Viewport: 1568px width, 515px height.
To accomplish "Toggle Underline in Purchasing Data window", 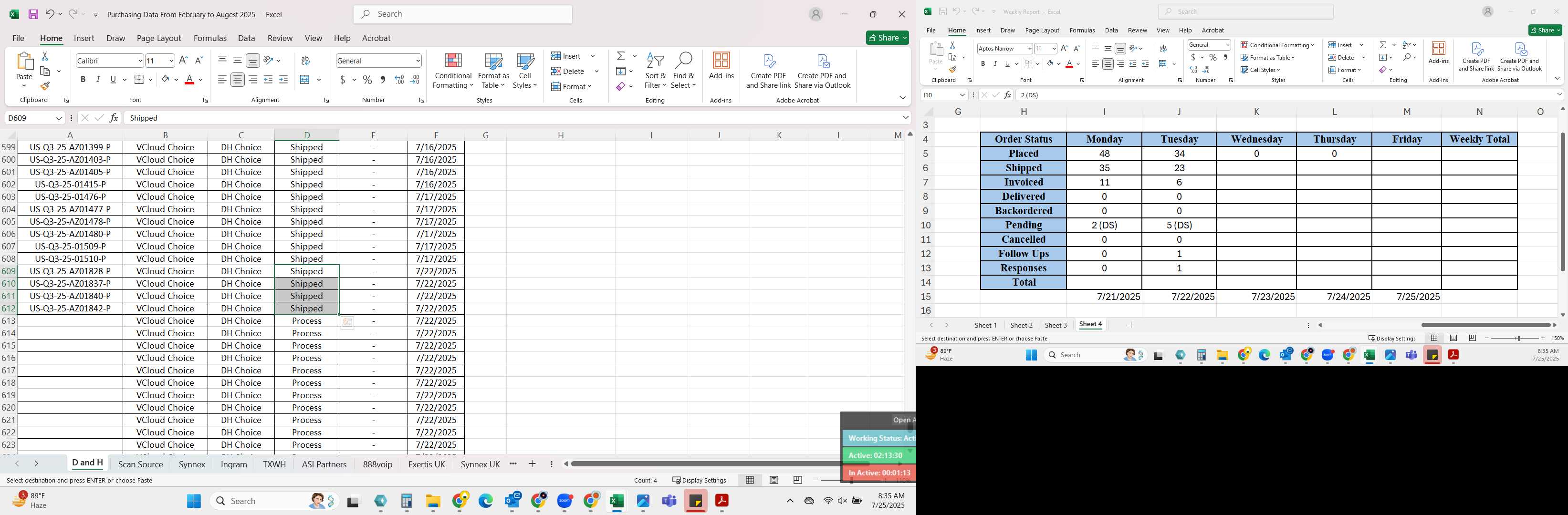I will click(113, 80).
